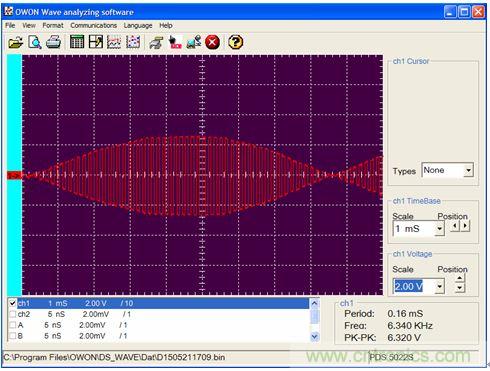
Task: Open the TimeBase Scale 1 mS dropdown
Action: coord(440,229)
